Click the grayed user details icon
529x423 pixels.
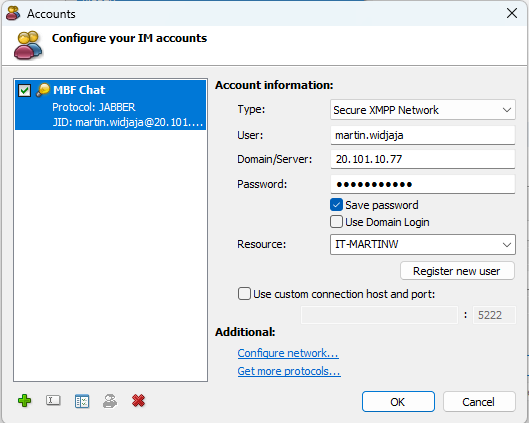tap(110, 401)
